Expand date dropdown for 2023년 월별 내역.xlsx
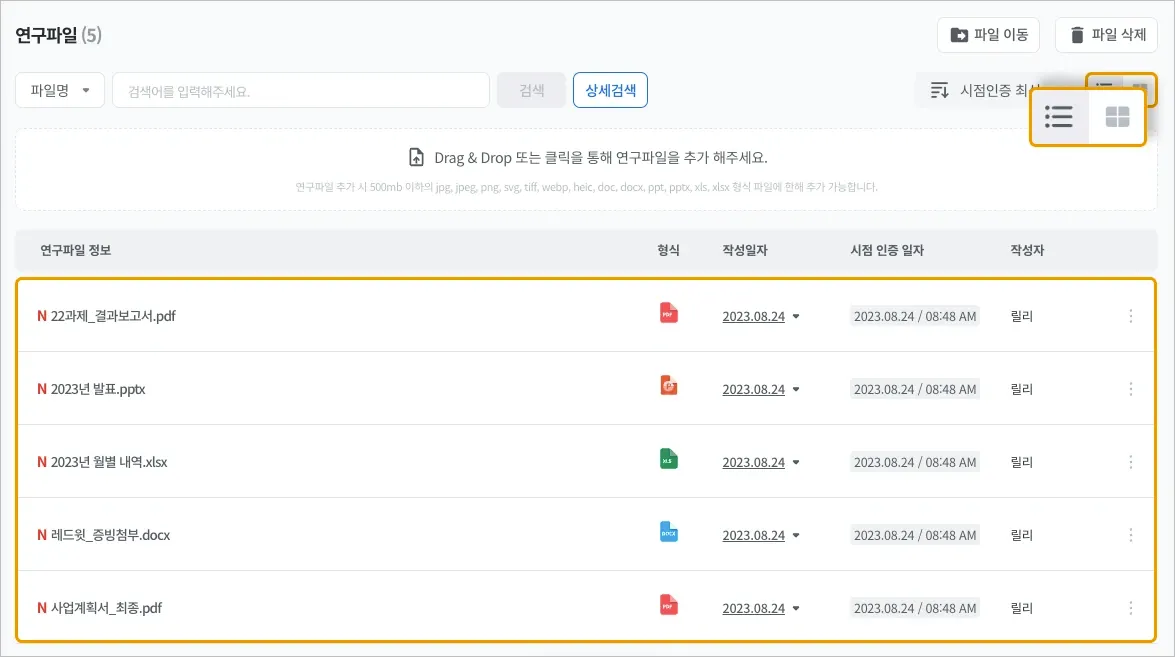1175x657 pixels. pyautogui.click(x=796, y=463)
